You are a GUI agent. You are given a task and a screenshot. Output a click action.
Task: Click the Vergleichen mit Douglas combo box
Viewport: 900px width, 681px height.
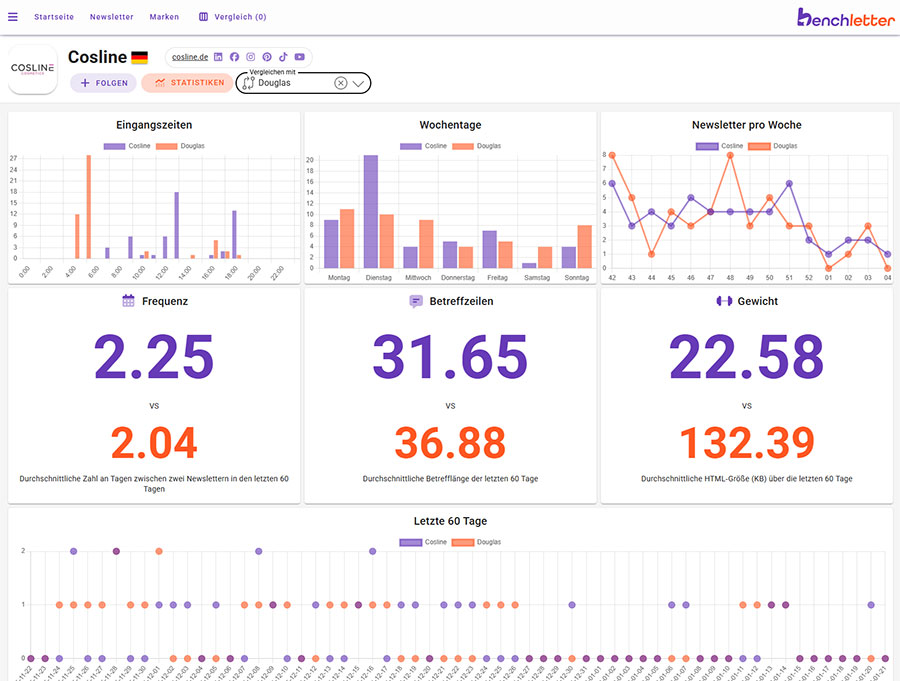tap(290, 83)
